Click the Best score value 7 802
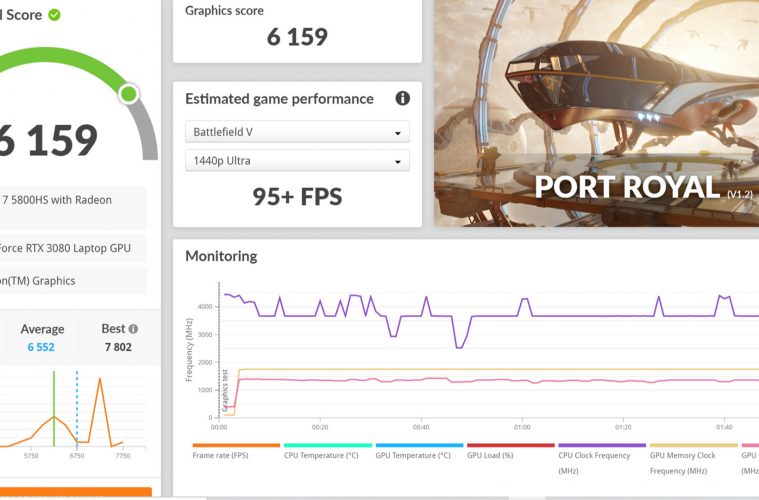This screenshot has height=500, width=759. pyautogui.click(x=118, y=347)
